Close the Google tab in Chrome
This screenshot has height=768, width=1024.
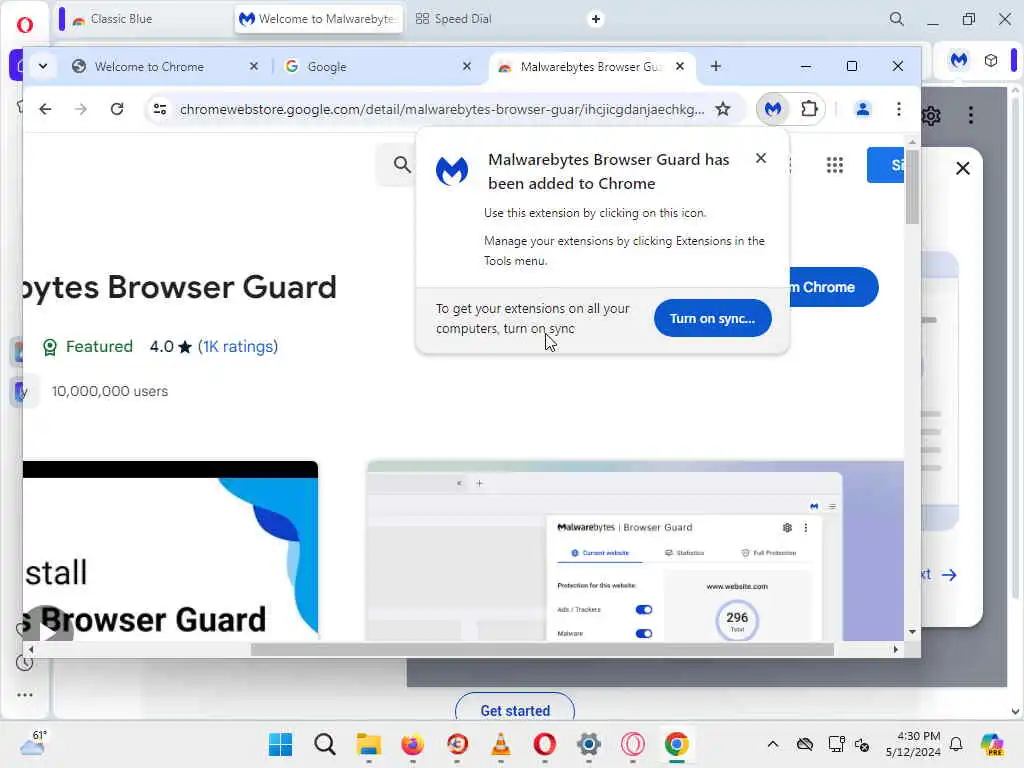467,66
